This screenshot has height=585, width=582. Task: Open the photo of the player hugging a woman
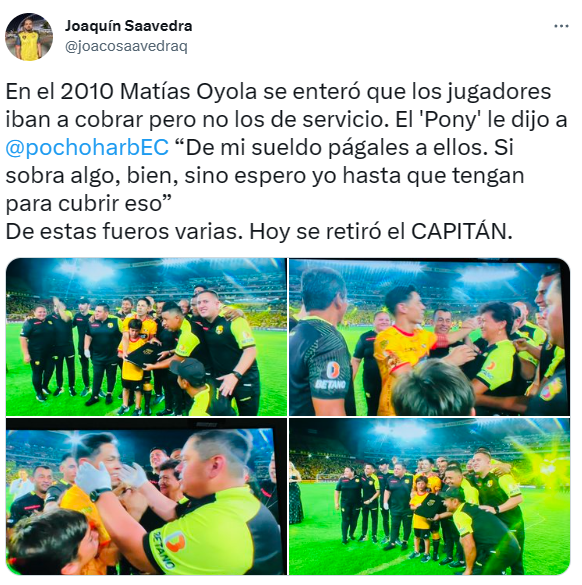click(430, 337)
